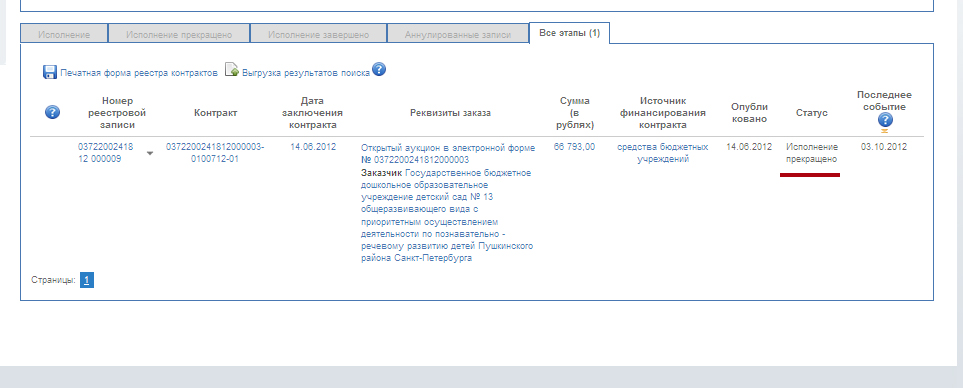Viewport: 963px width, 388px height.
Task: Click the sum 66 793,00 value
Action: click(x=574, y=147)
